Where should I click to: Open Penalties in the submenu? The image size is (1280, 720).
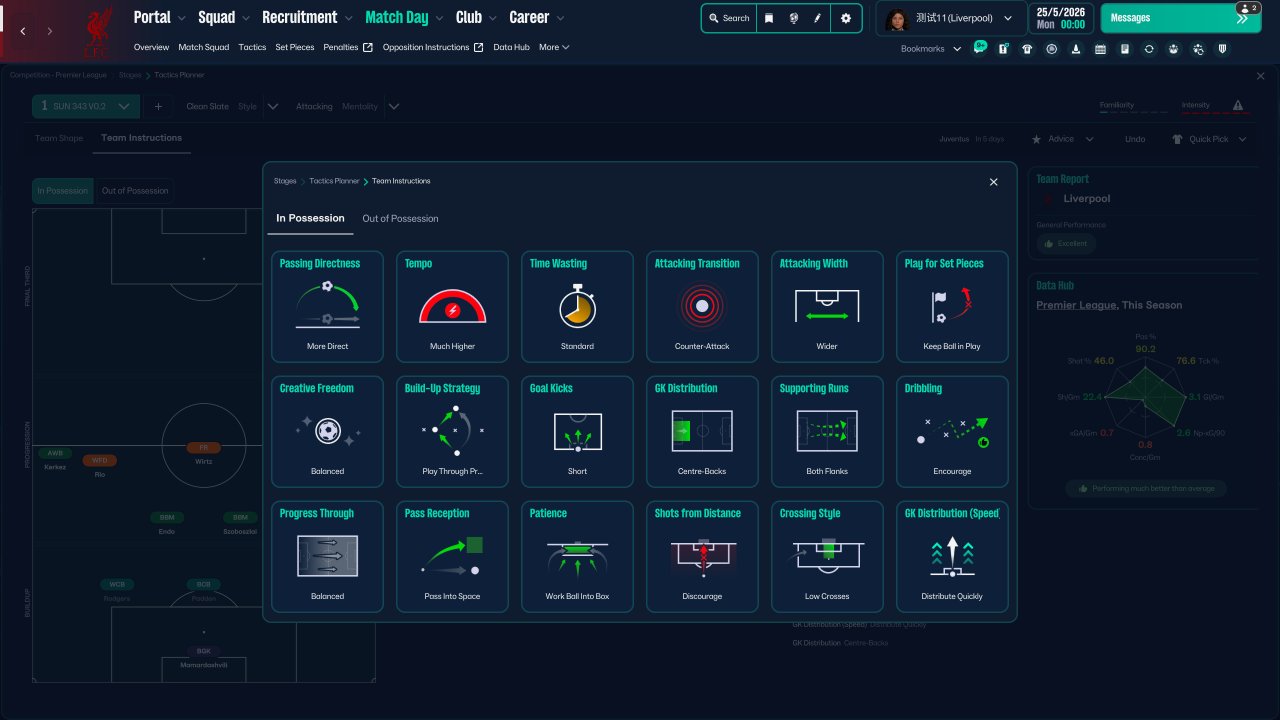point(348,47)
